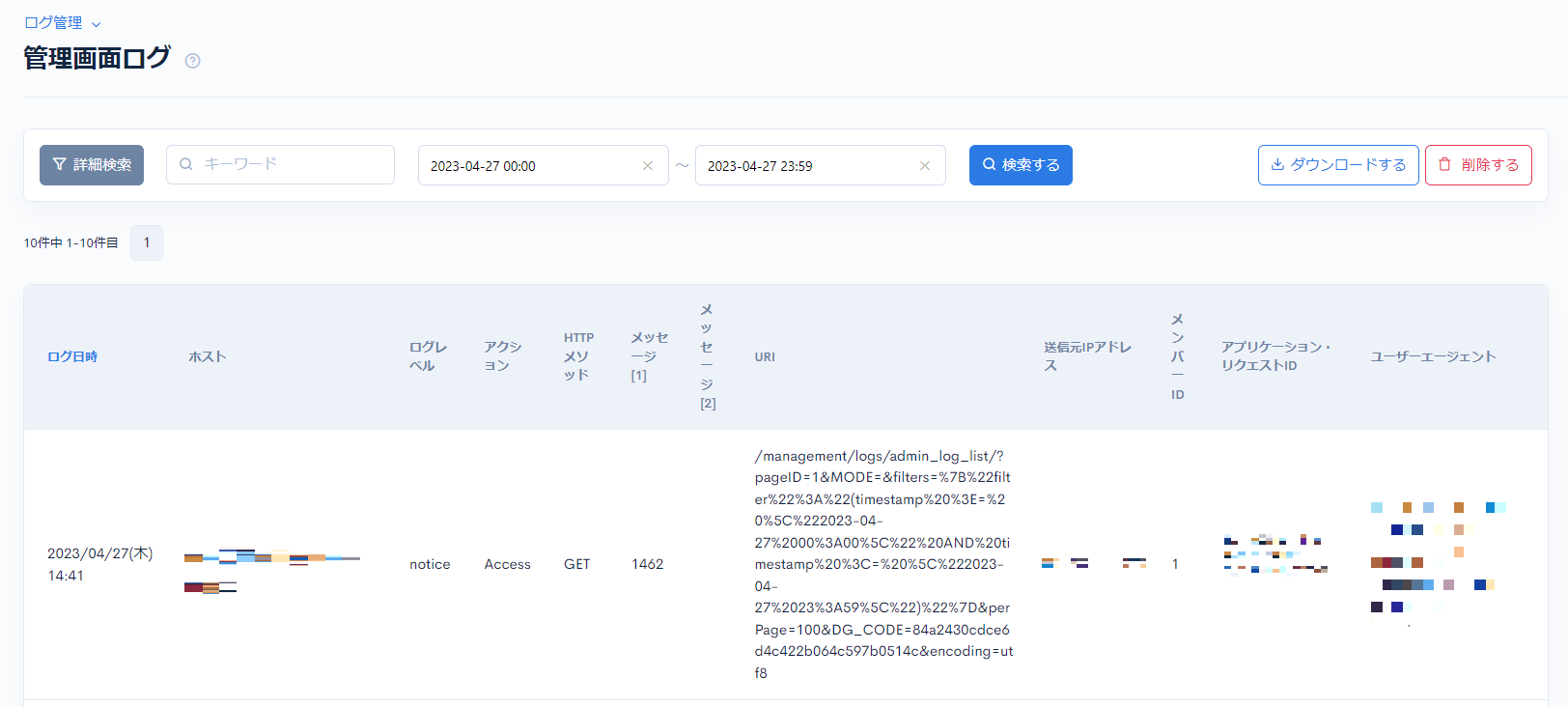Open the ログ管理 breadcrumb dropdown
The height and width of the screenshot is (707, 1568).
(x=62, y=23)
